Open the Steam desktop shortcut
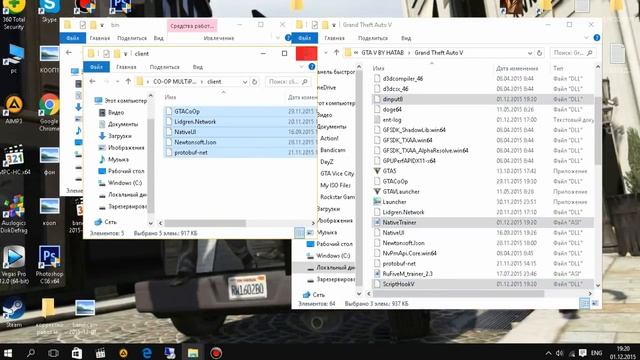This screenshot has width=640, height=360. [x=13, y=313]
